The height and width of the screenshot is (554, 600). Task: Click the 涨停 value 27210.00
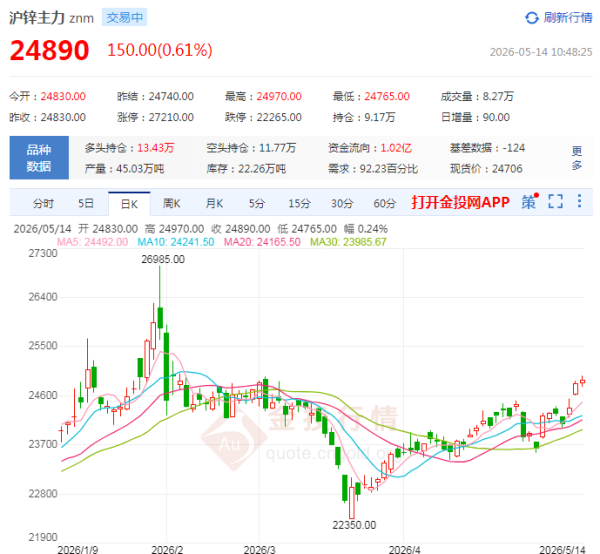(171, 117)
